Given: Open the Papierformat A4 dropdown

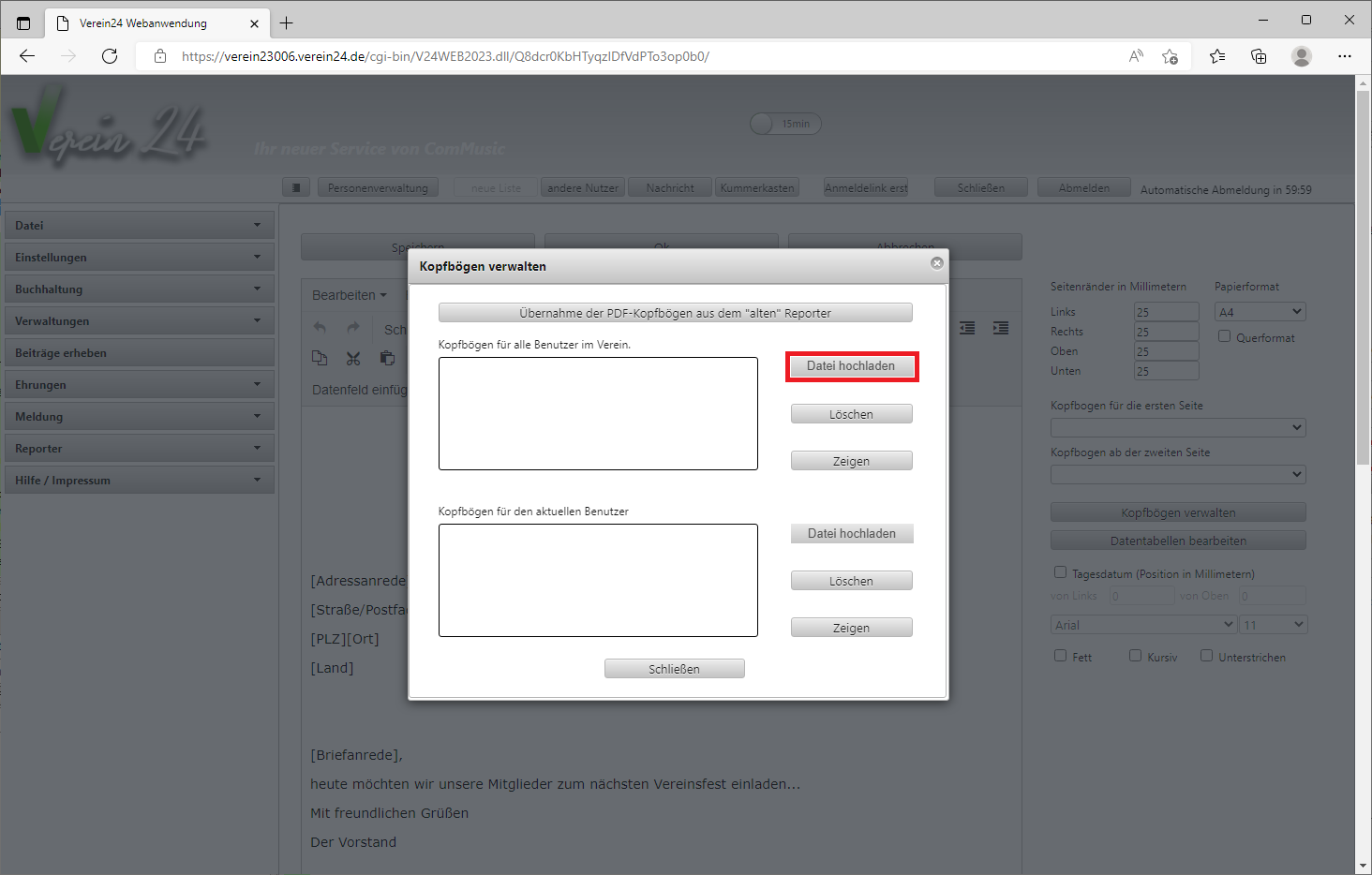Looking at the screenshot, I should 1260,312.
